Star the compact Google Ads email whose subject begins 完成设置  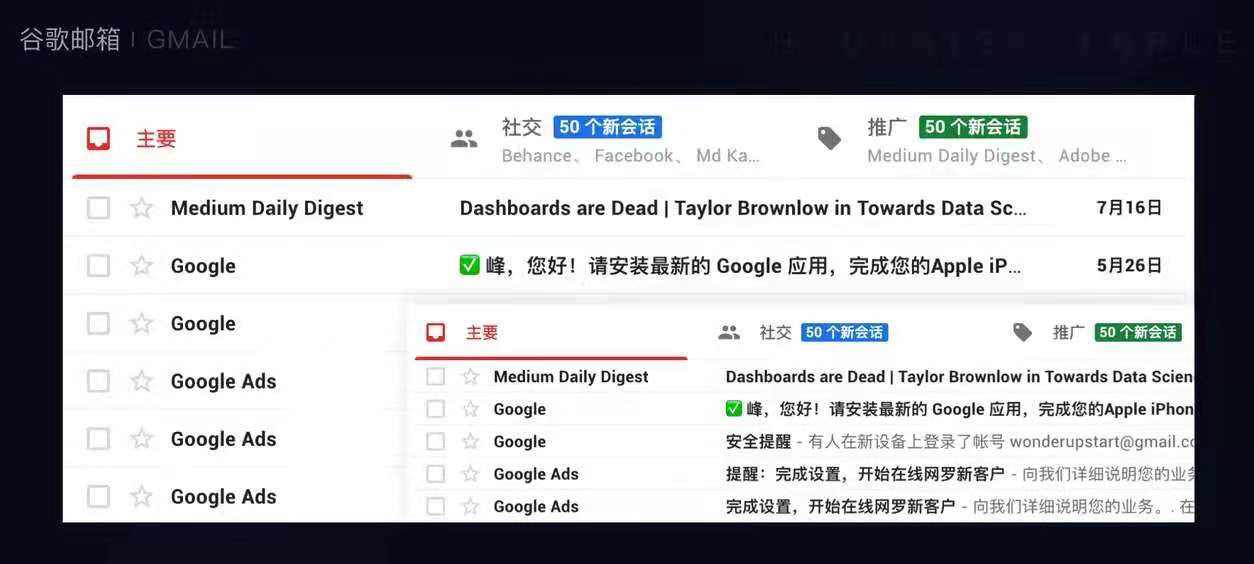[x=470, y=507]
